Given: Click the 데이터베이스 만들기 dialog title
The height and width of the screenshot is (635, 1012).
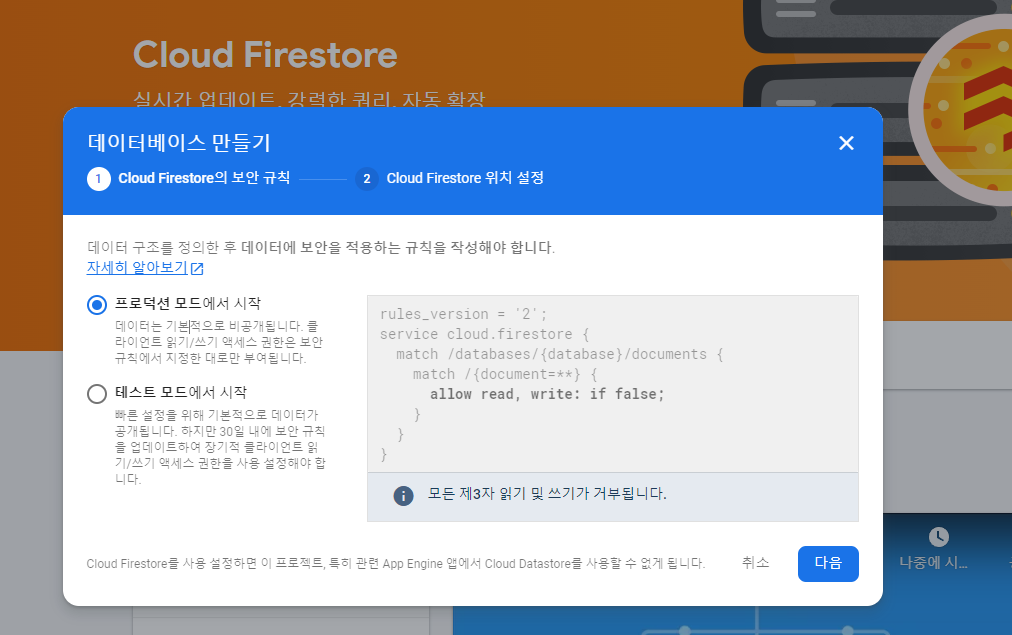Looking at the screenshot, I should point(179,143).
